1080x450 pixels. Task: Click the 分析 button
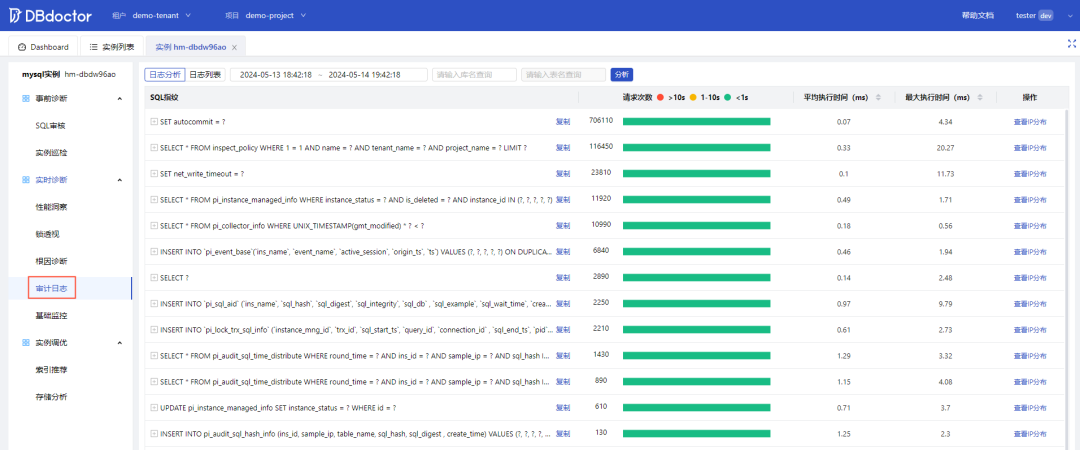point(621,74)
